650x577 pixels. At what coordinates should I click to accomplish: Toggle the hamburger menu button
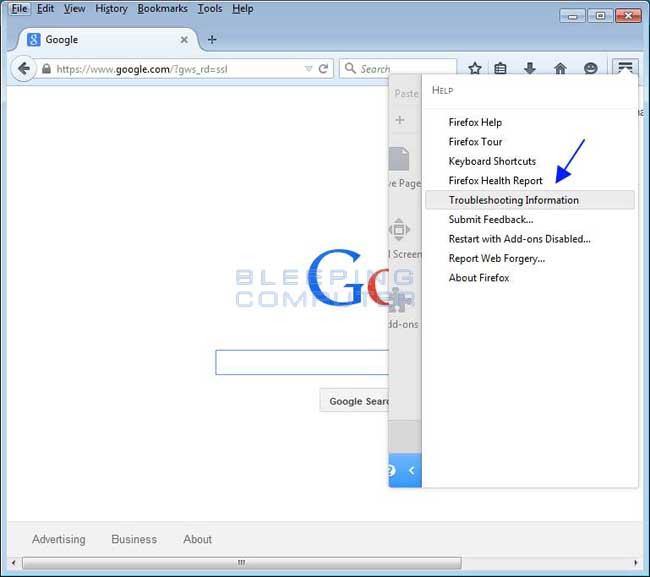click(x=625, y=68)
